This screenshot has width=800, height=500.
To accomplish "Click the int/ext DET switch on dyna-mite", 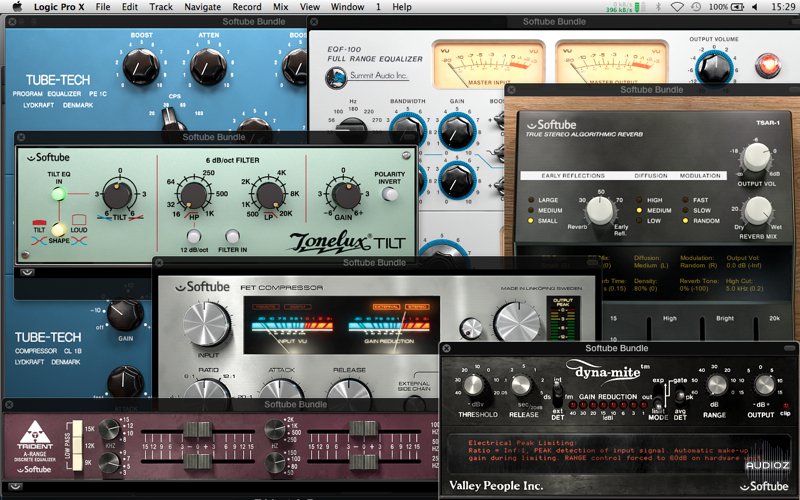I will [558, 394].
